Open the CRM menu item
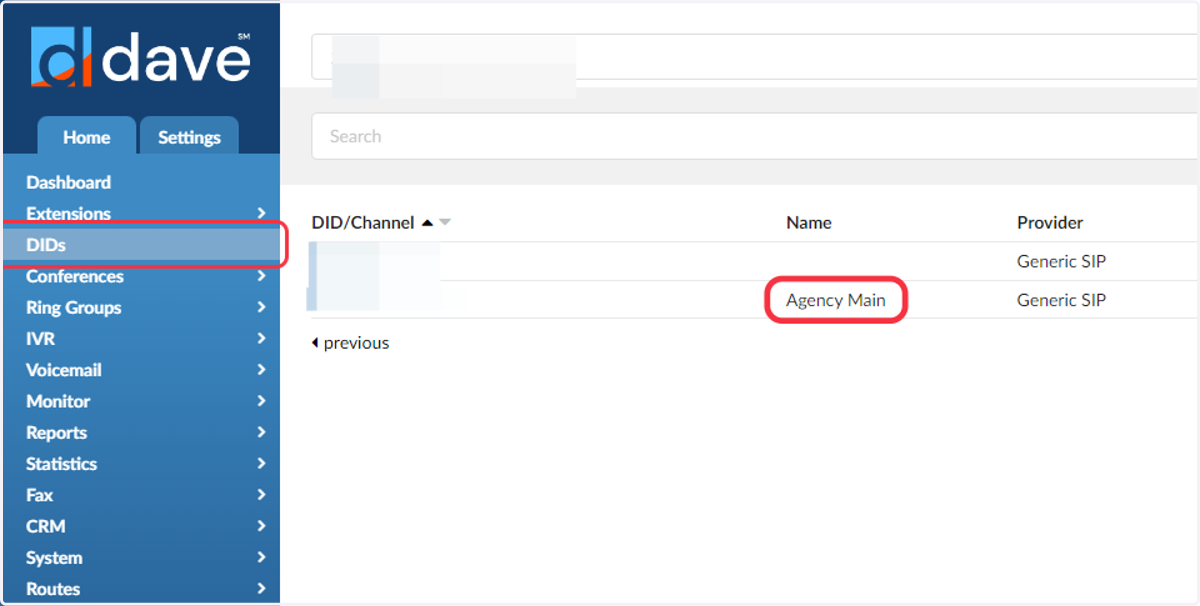 coord(45,526)
